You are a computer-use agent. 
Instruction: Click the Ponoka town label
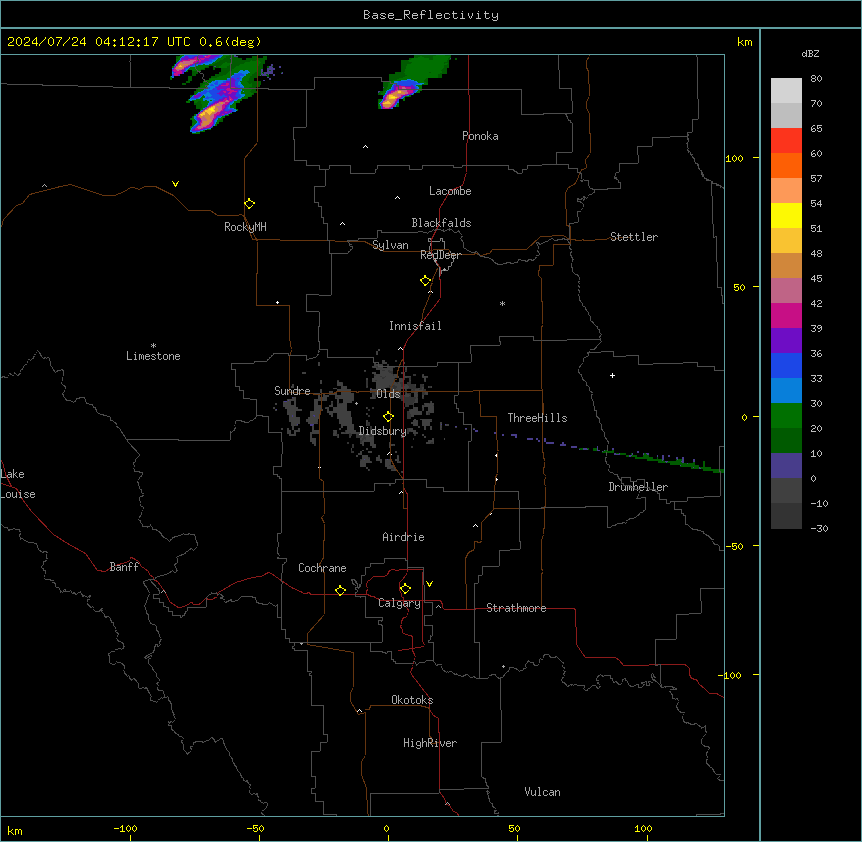480,136
